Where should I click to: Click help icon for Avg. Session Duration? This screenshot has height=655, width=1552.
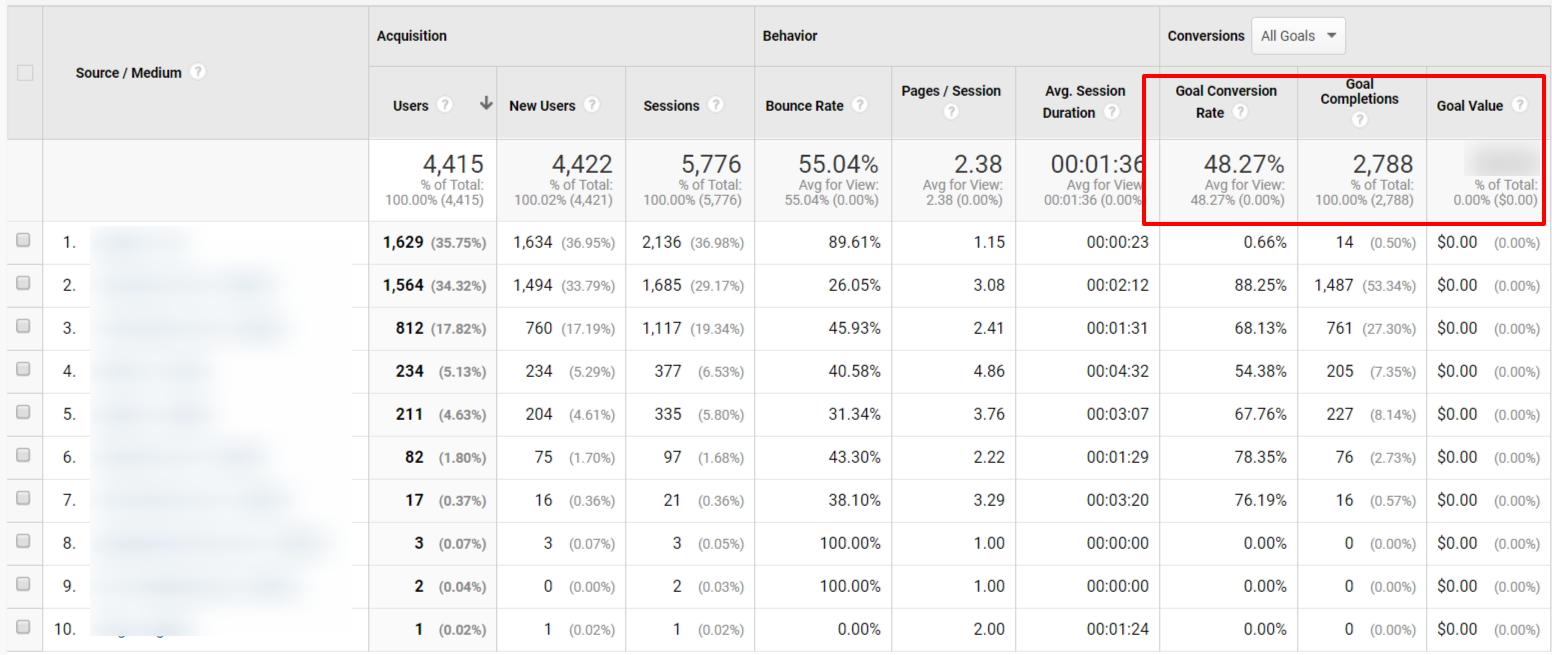[x=1111, y=112]
